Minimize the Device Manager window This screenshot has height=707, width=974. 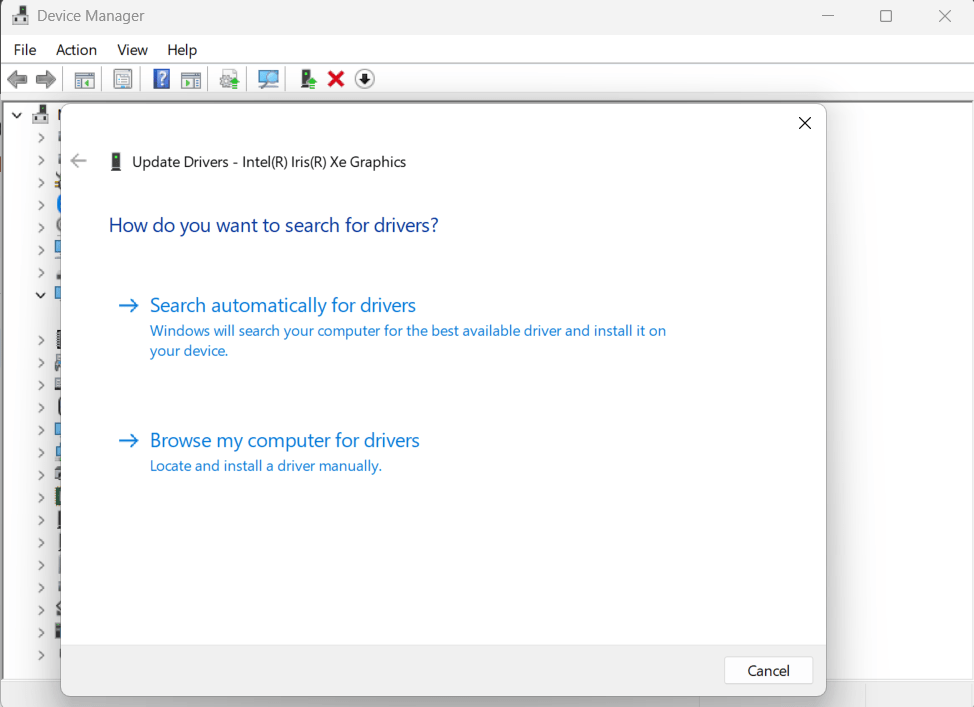pyautogui.click(x=828, y=16)
